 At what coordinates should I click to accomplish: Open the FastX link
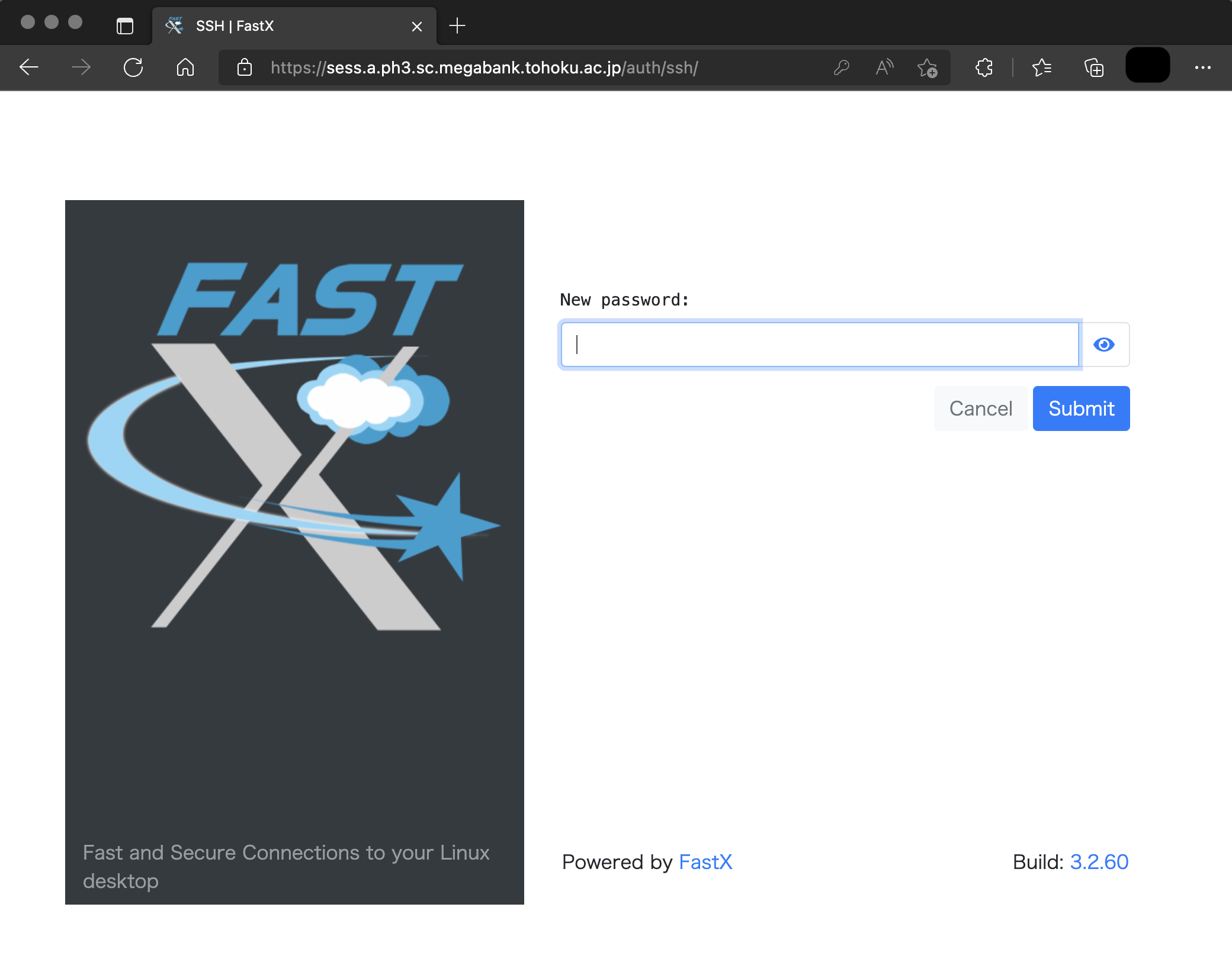[x=705, y=862]
